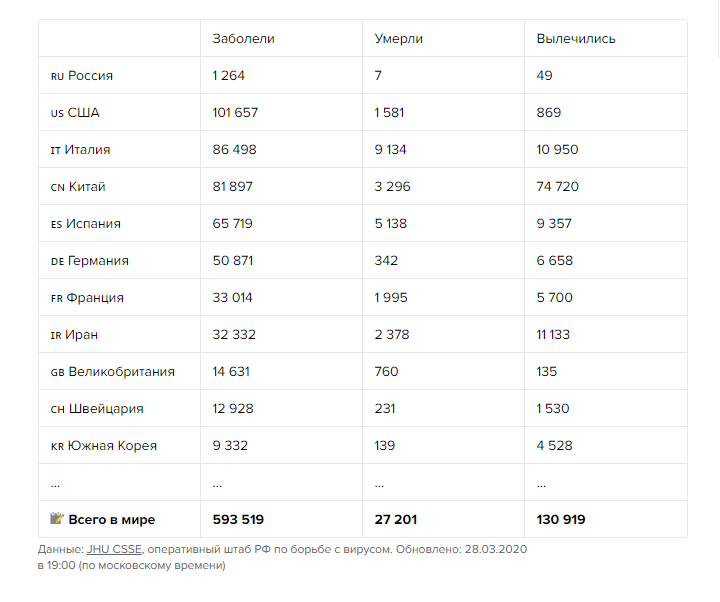Click the Вылечились column header
Image resolution: width=720 pixels, height=602 pixels.
coord(576,39)
